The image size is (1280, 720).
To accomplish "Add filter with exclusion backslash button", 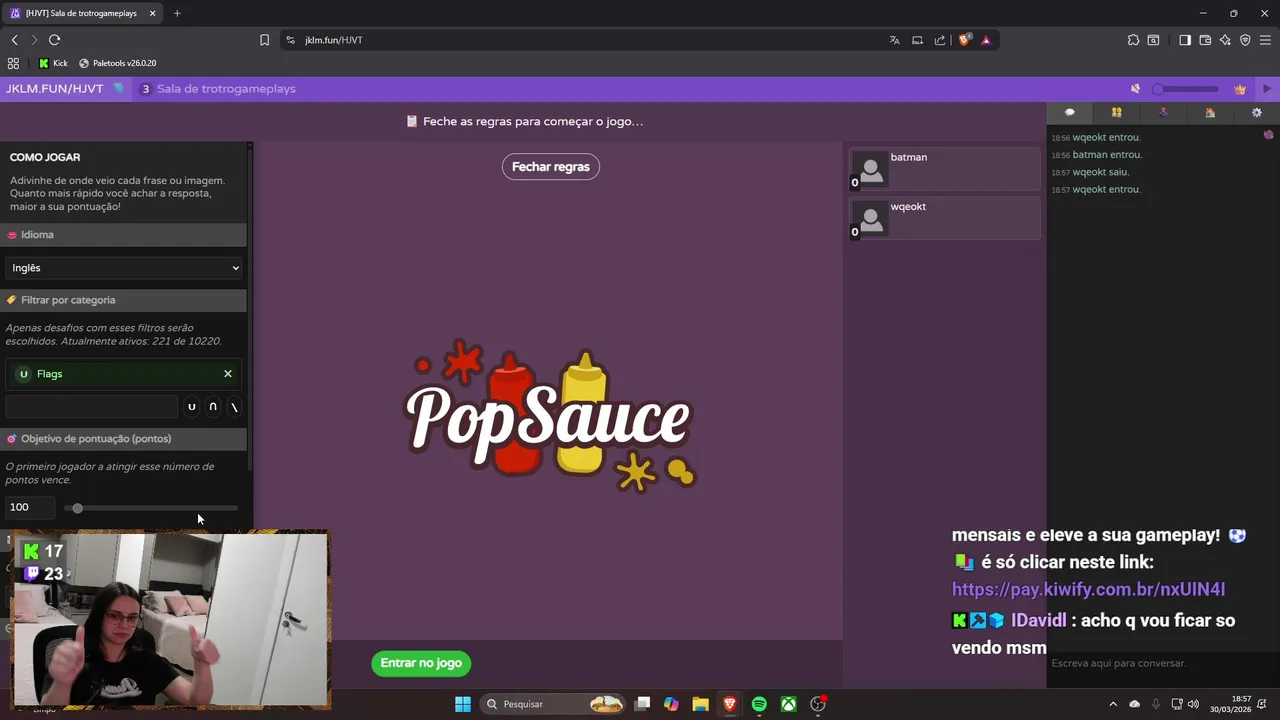I will coord(234,407).
